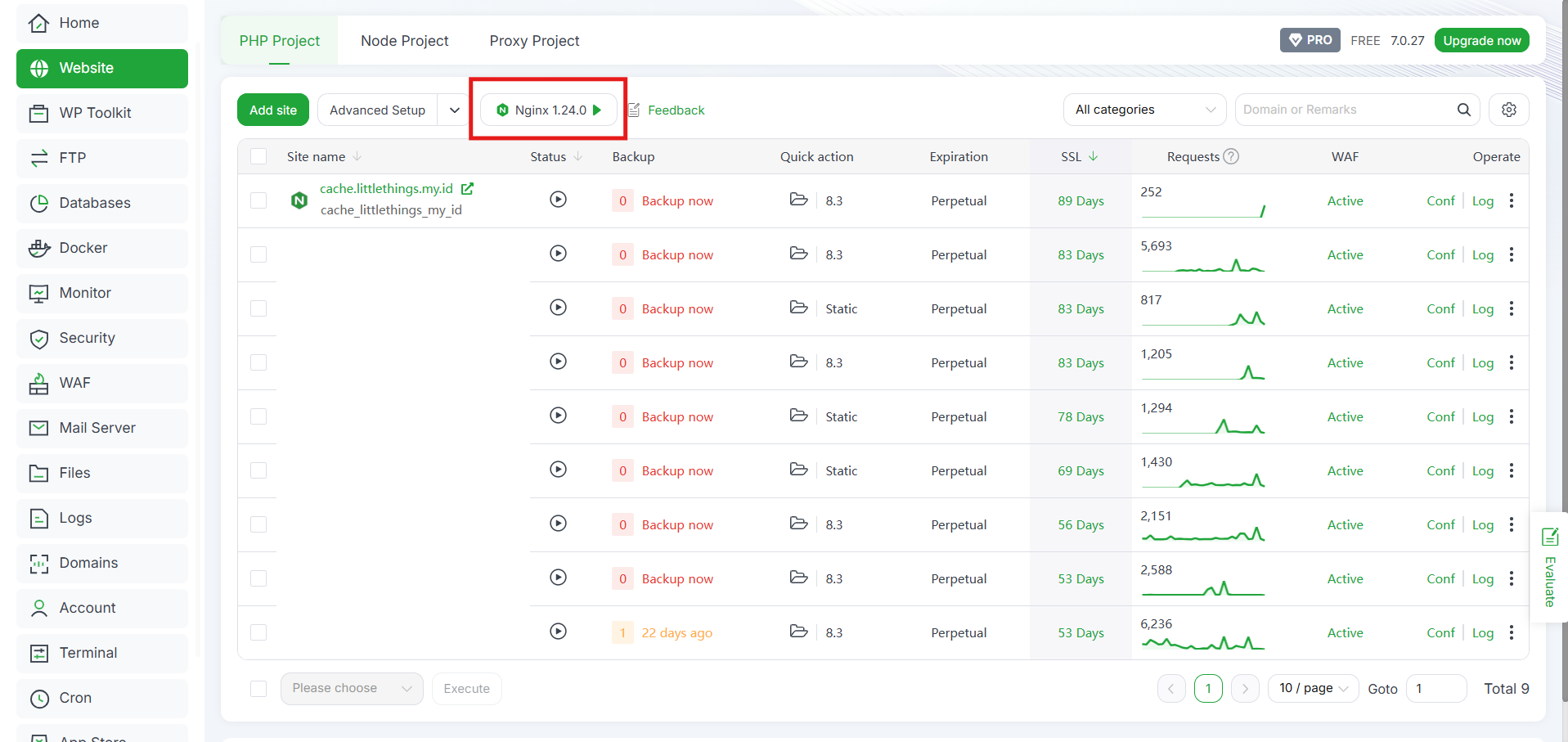Open cache.littlethings.my.id external link icon
Image resolution: width=1568 pixels, height=742 pixels.
[x=467, y=188]
